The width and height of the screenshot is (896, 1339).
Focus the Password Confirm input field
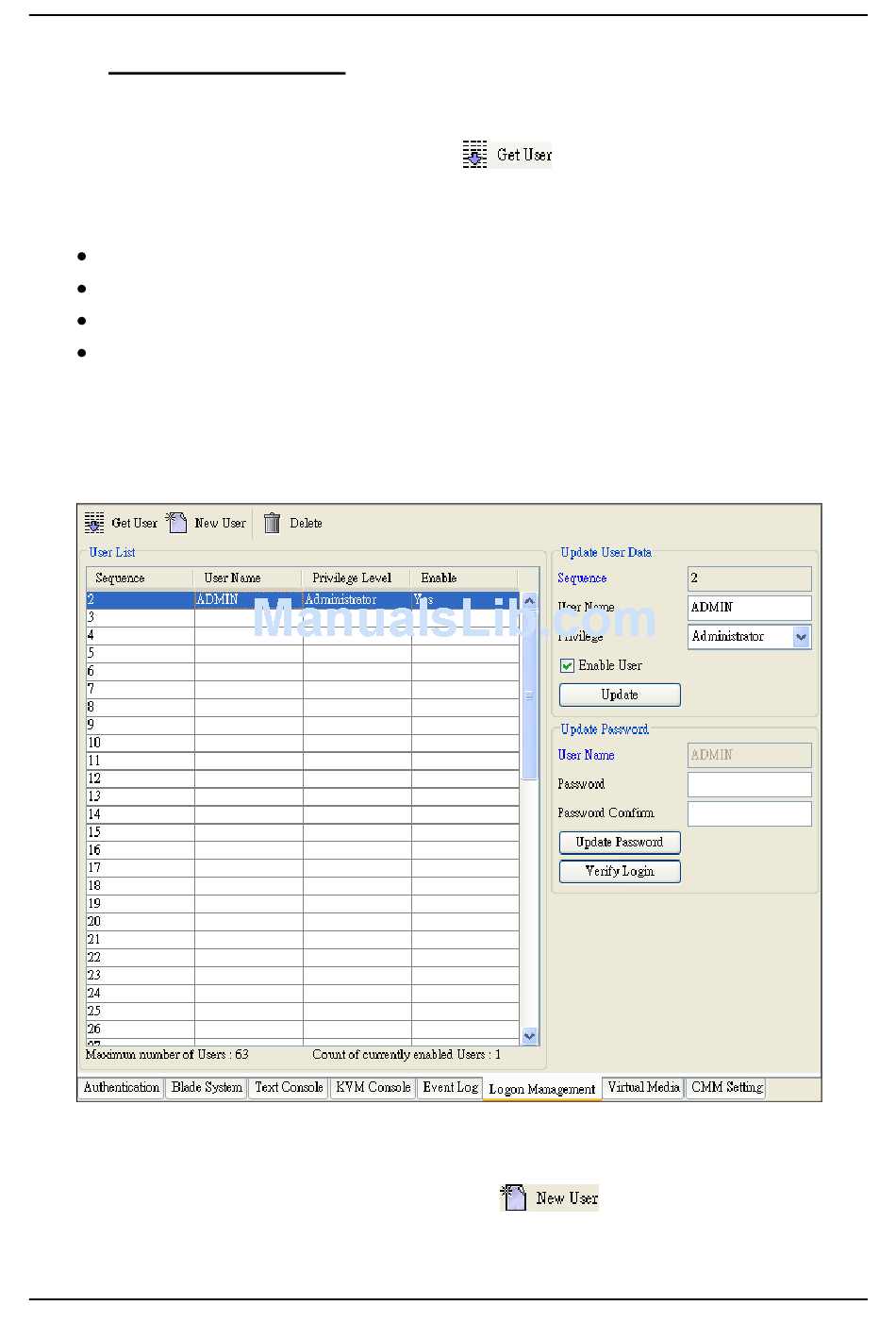click(750, 813)
